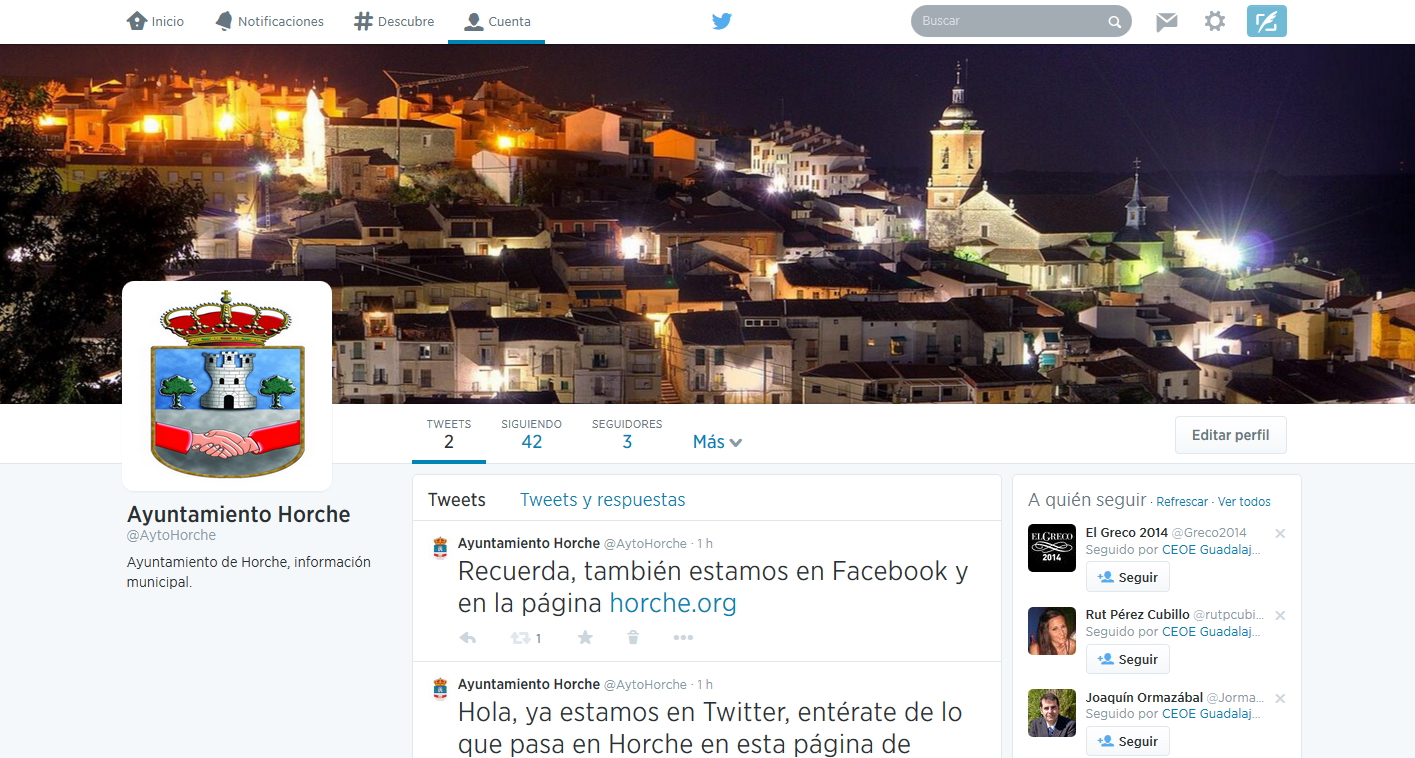1415x758 pixels.
Task: Switch to Tweets y respuestas
Action: [x=602, y=500]
